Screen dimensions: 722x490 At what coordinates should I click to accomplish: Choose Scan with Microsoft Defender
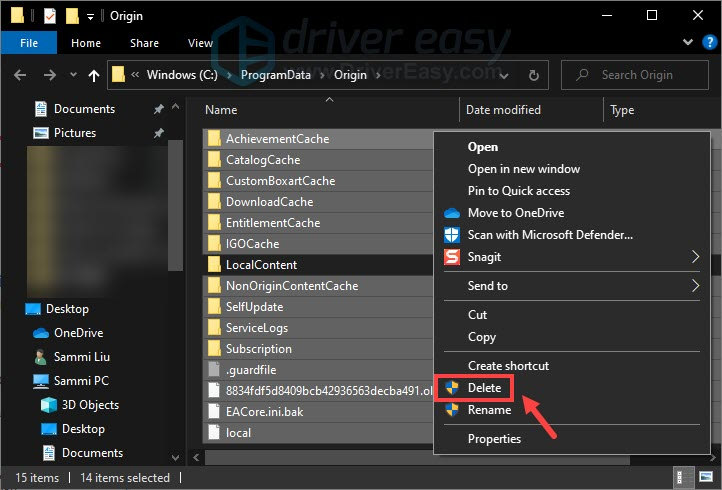tap(571, 235)
